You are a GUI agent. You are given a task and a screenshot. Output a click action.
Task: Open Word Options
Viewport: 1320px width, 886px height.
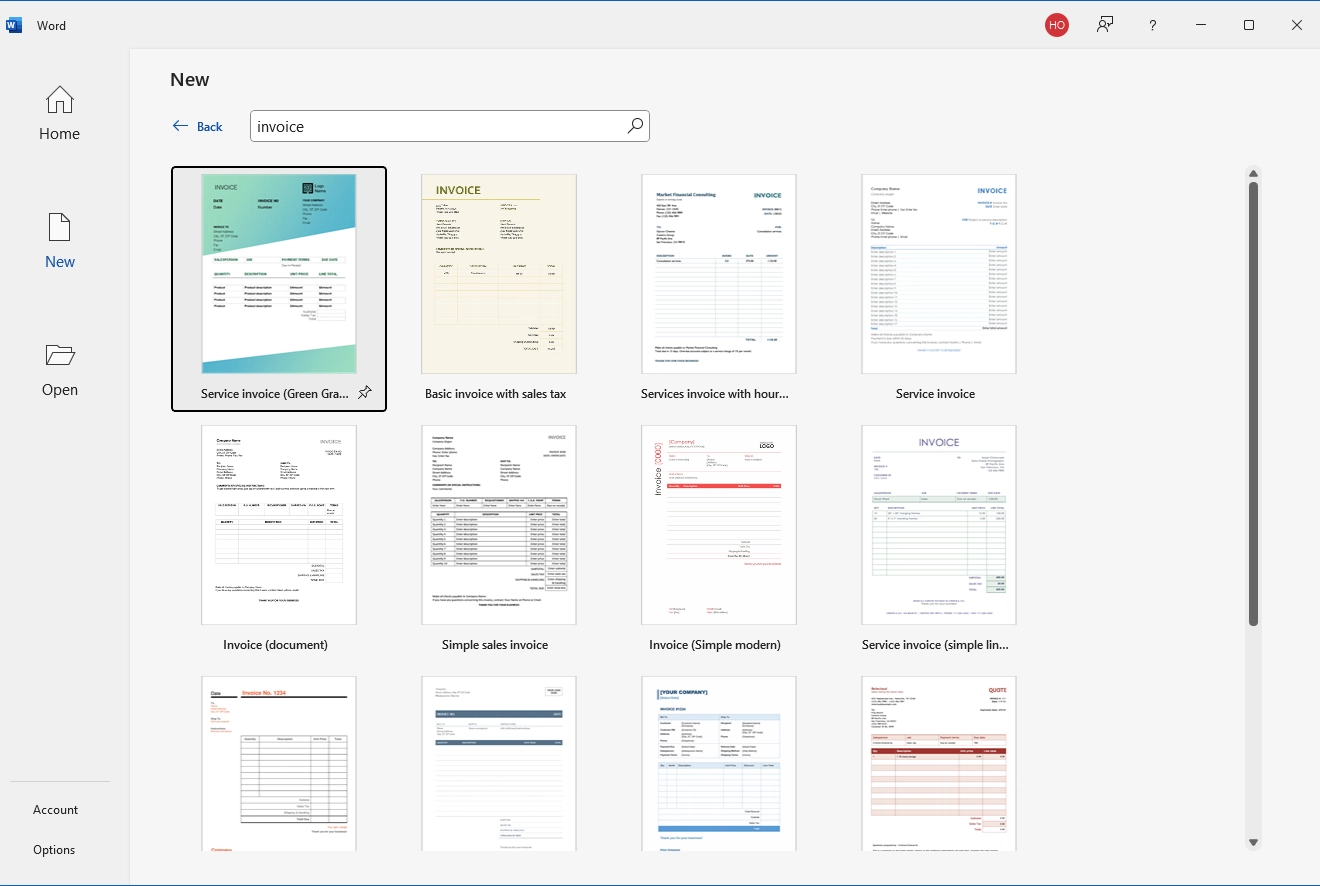click(54, 850)
